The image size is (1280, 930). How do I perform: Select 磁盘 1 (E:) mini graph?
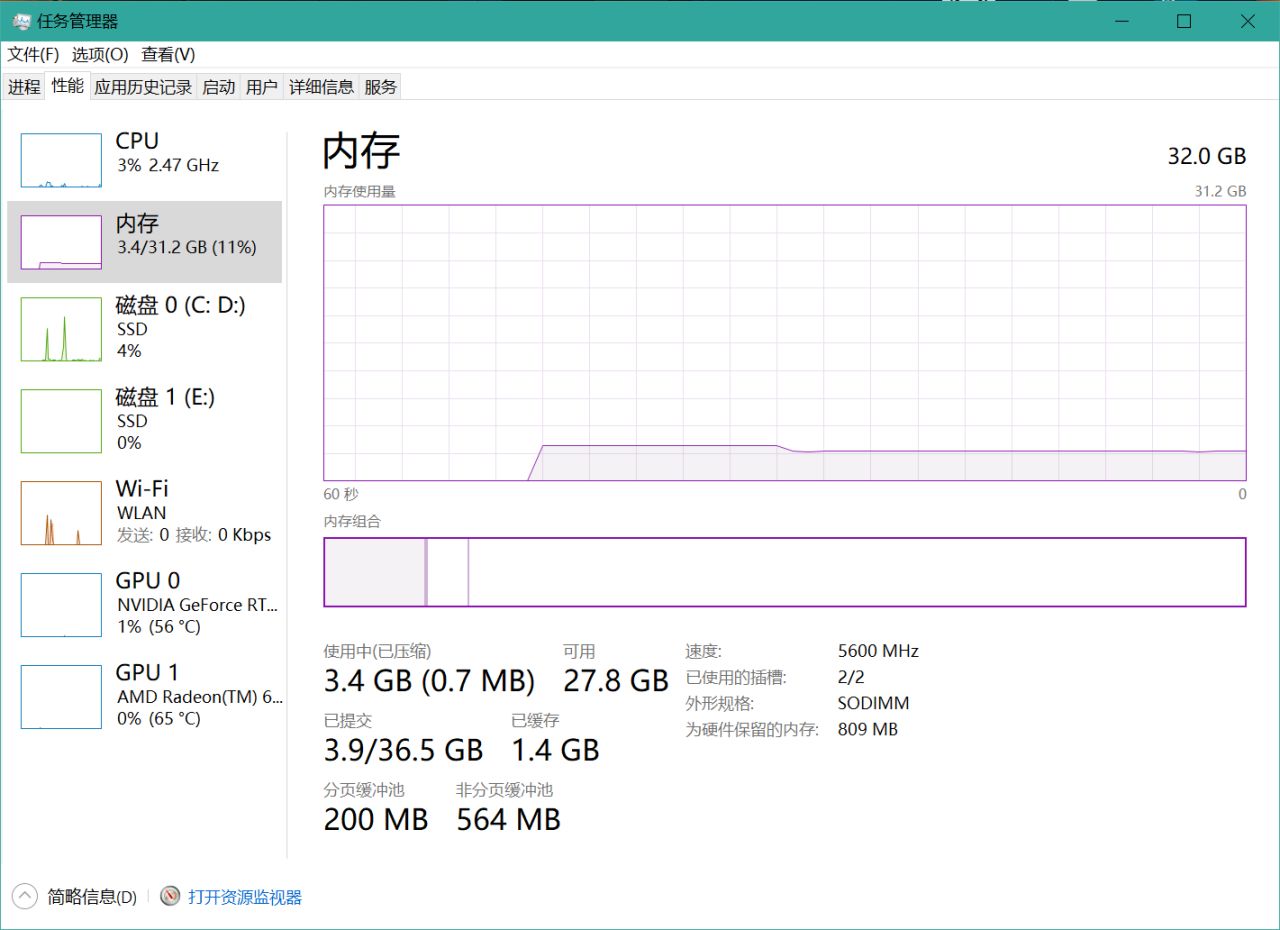(x=61, y=420)
